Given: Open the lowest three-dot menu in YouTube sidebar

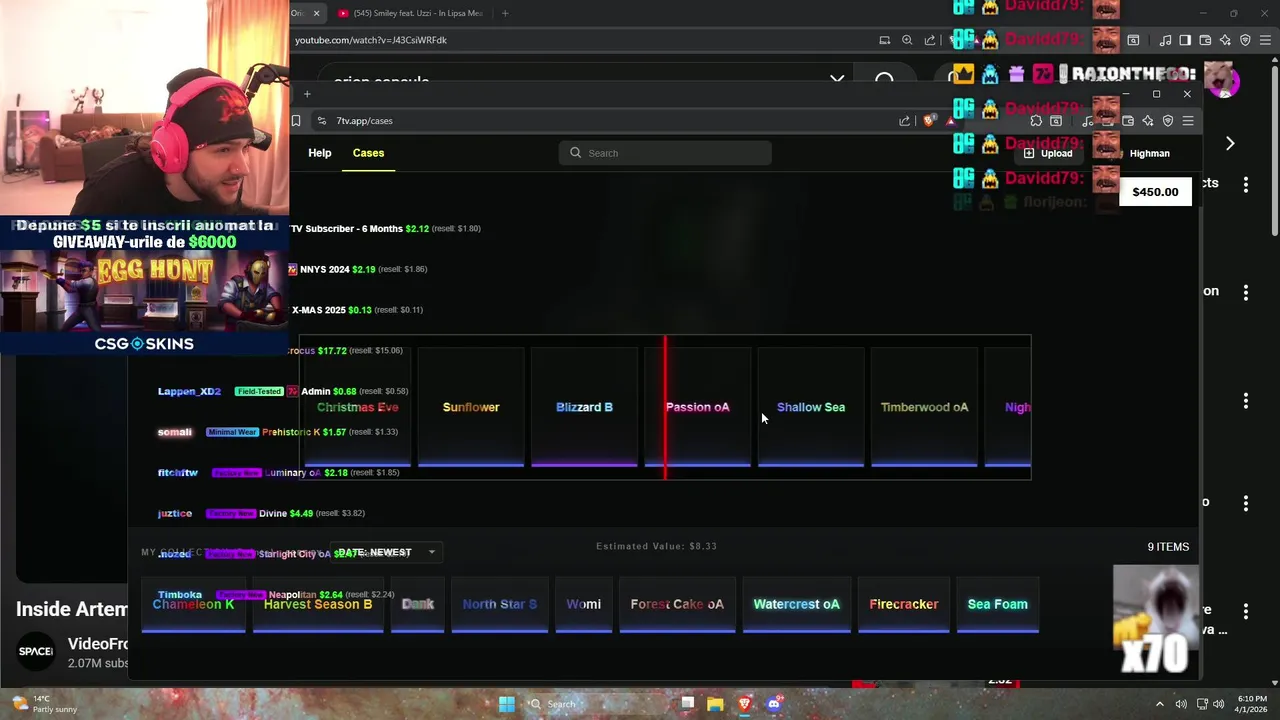Looking at the screenshot, I should point(1246,611).
